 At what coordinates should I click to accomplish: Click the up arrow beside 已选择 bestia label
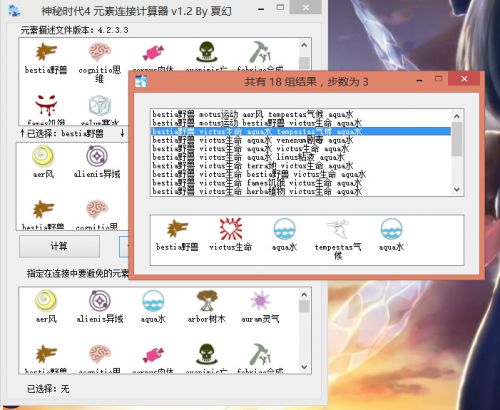click(22, 134)
